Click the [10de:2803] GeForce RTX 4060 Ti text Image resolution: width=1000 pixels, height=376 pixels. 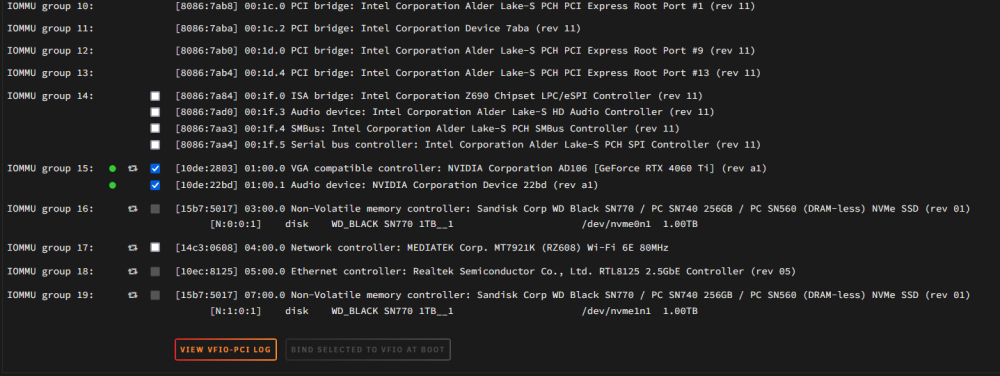pyautogui.click(x=471, y=169)
